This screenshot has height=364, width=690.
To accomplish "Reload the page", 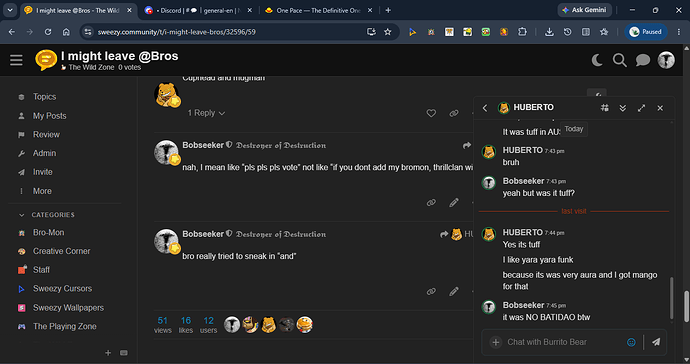I will tap(48, 32).
